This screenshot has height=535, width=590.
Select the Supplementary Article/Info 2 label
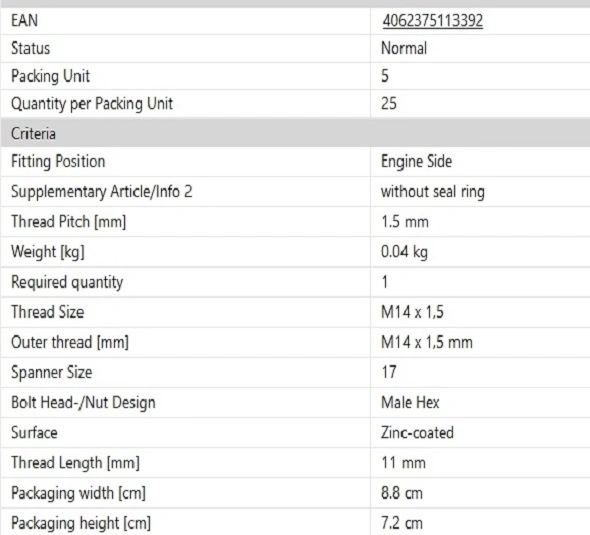[102, 192]
